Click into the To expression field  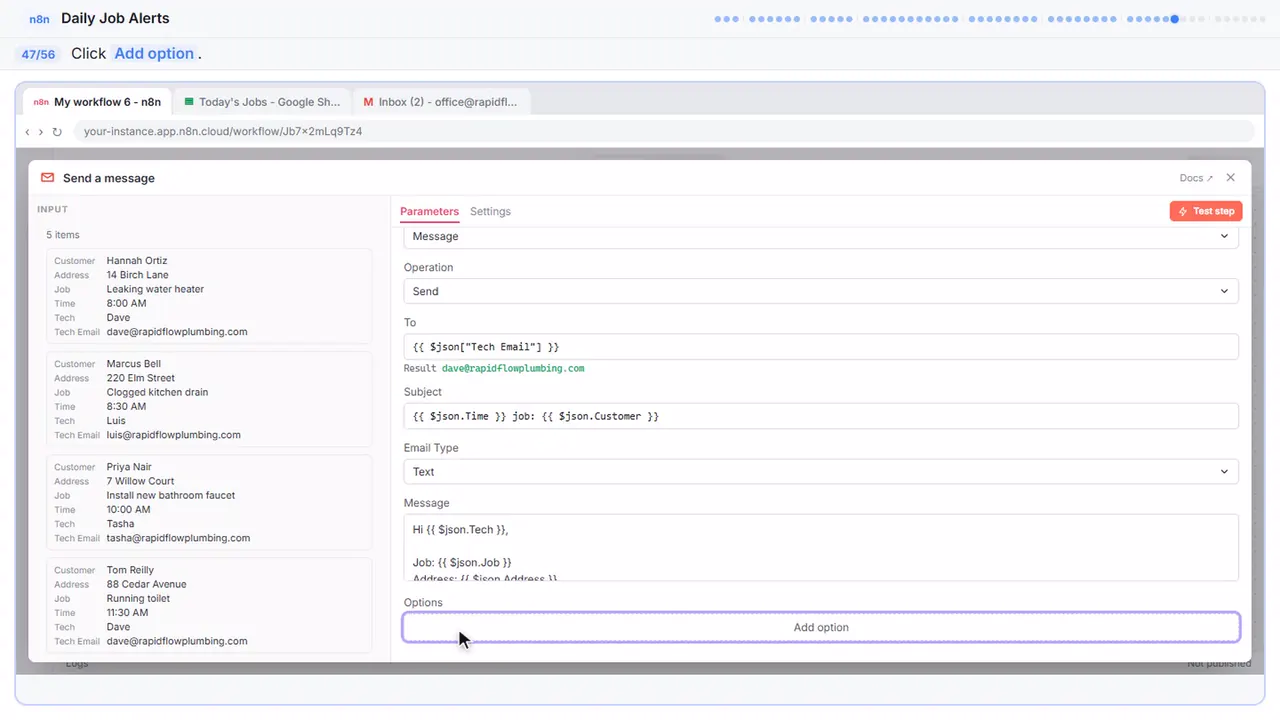click(x=821, y=347)
